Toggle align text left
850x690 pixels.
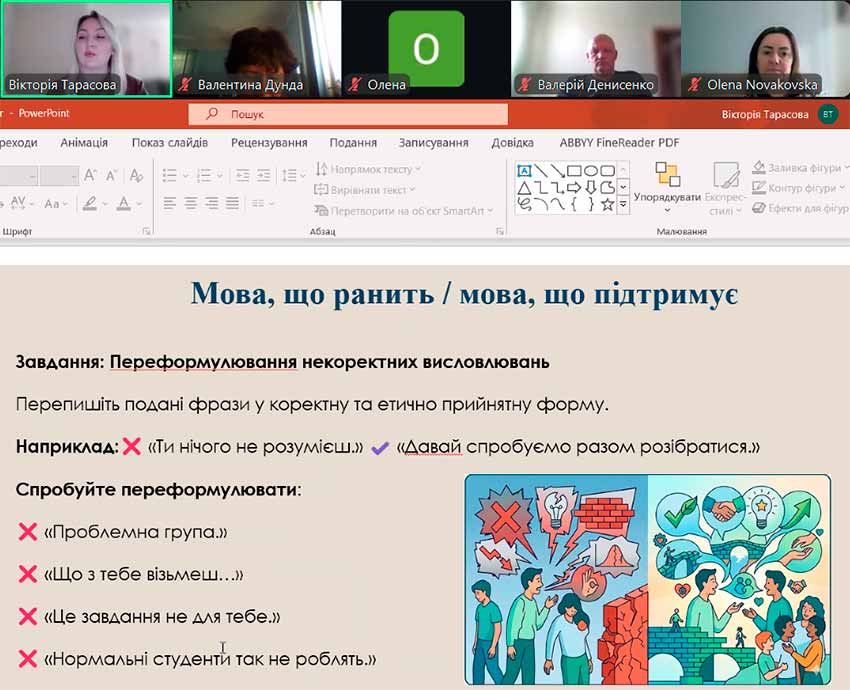169,203
